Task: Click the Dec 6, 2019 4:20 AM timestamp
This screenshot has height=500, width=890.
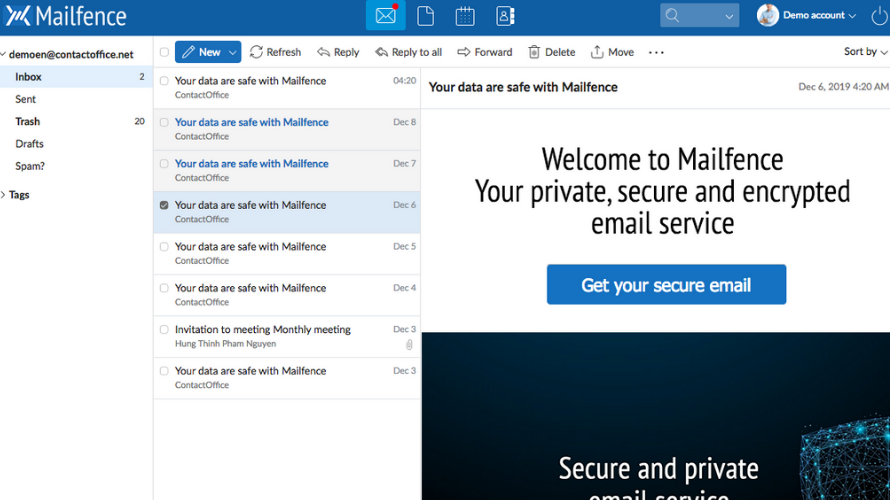Action: point(843,87)
